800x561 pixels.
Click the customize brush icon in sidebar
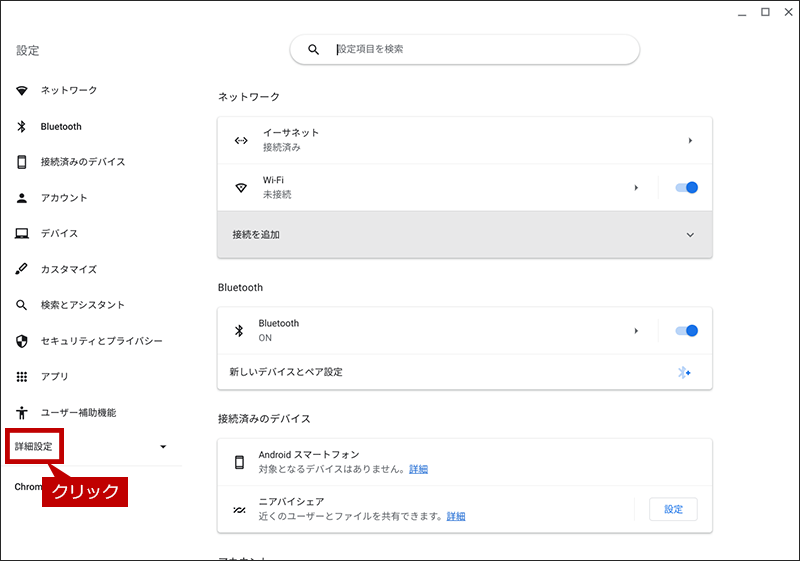click(21, 269)
